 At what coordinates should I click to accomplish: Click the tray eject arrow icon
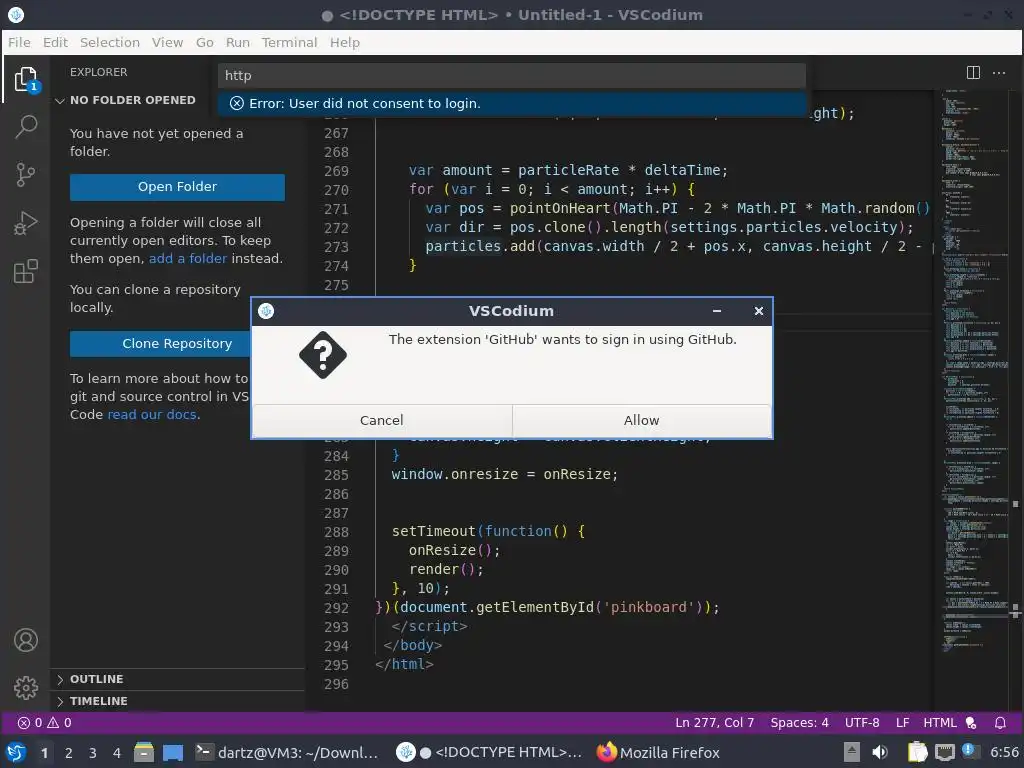point(851,752)
